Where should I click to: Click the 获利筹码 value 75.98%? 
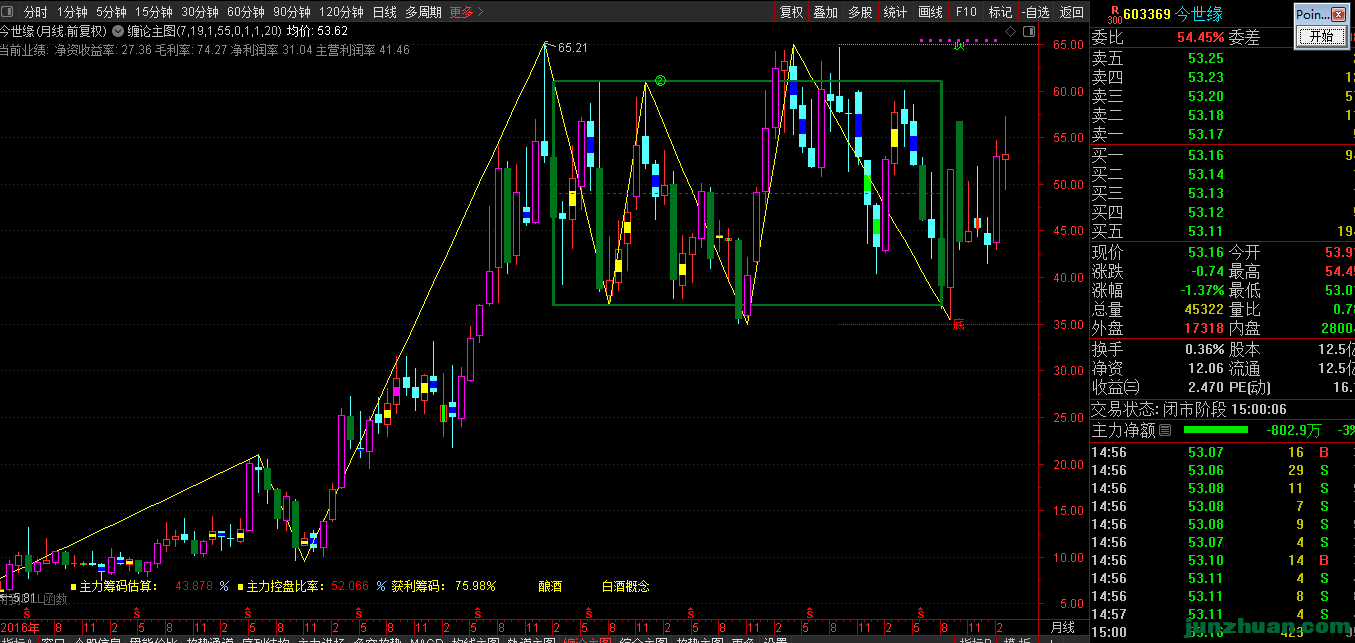point(475,586)
